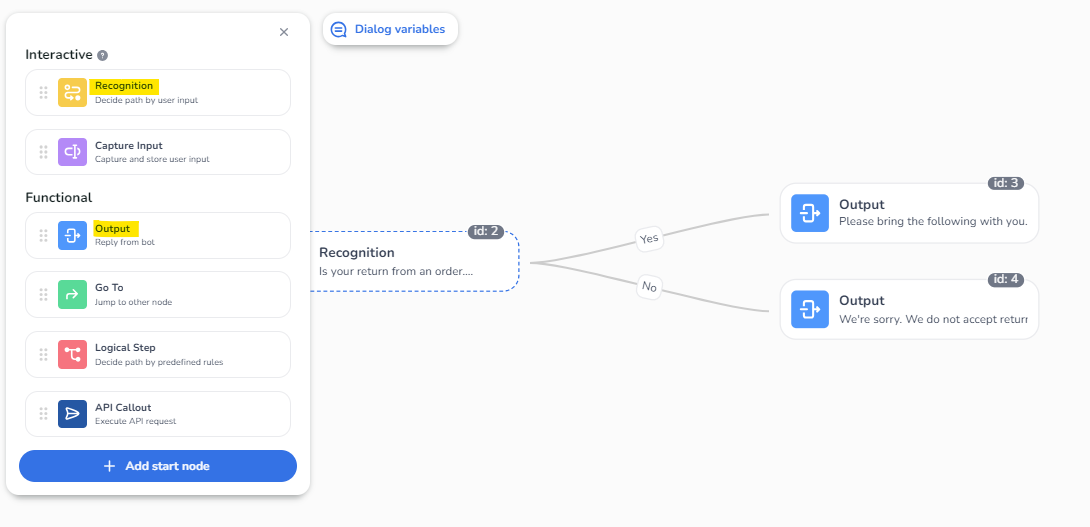1090x527 pixels.
Task: Click the No branch label
Action: 650,287
